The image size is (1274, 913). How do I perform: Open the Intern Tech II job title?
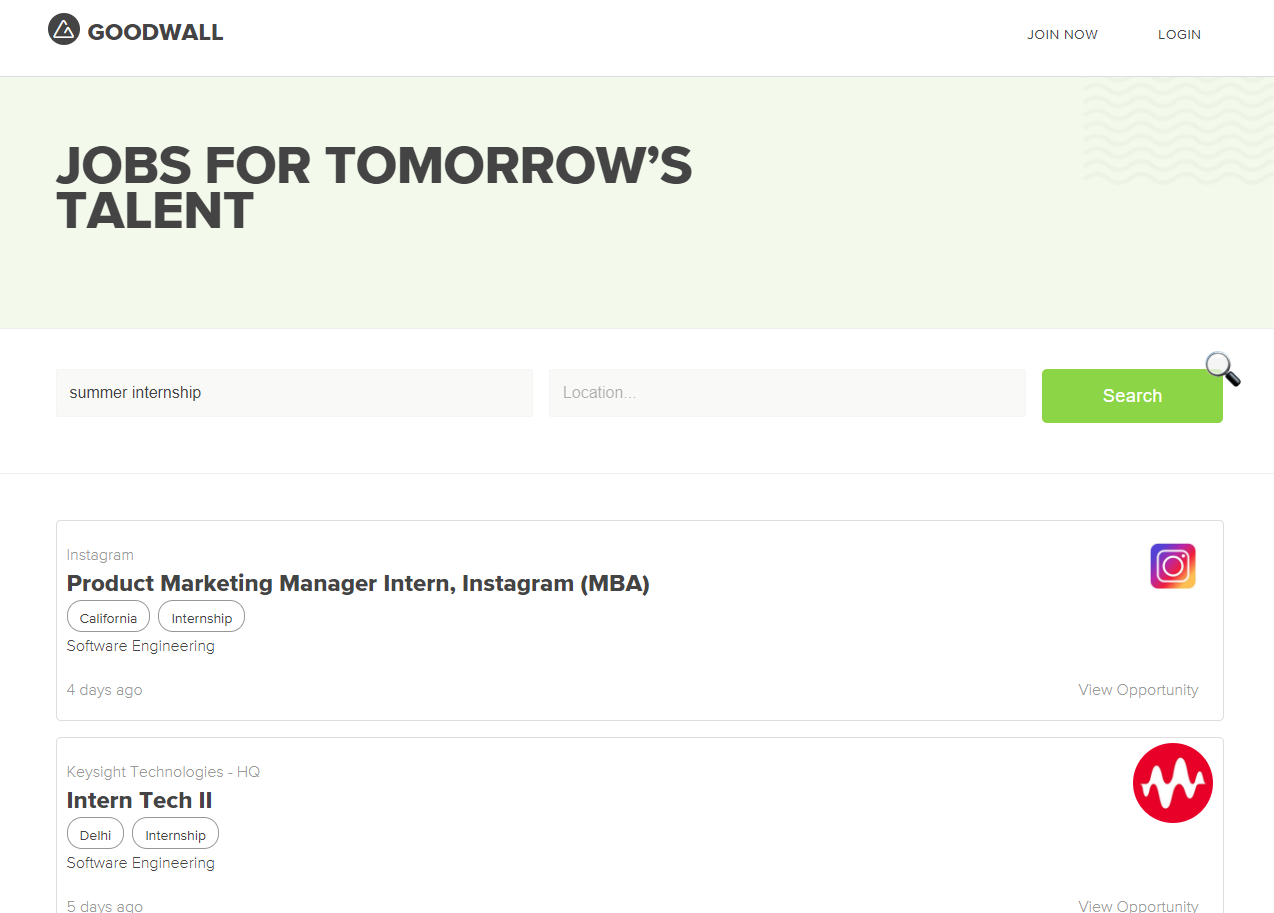[x=139, y=800]
